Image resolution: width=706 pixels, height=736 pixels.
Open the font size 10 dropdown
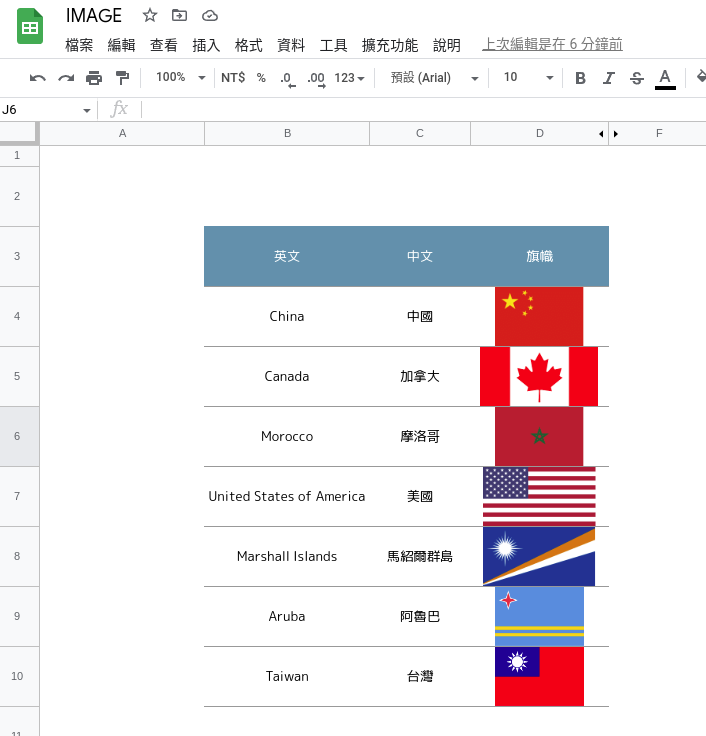[528, 77]
